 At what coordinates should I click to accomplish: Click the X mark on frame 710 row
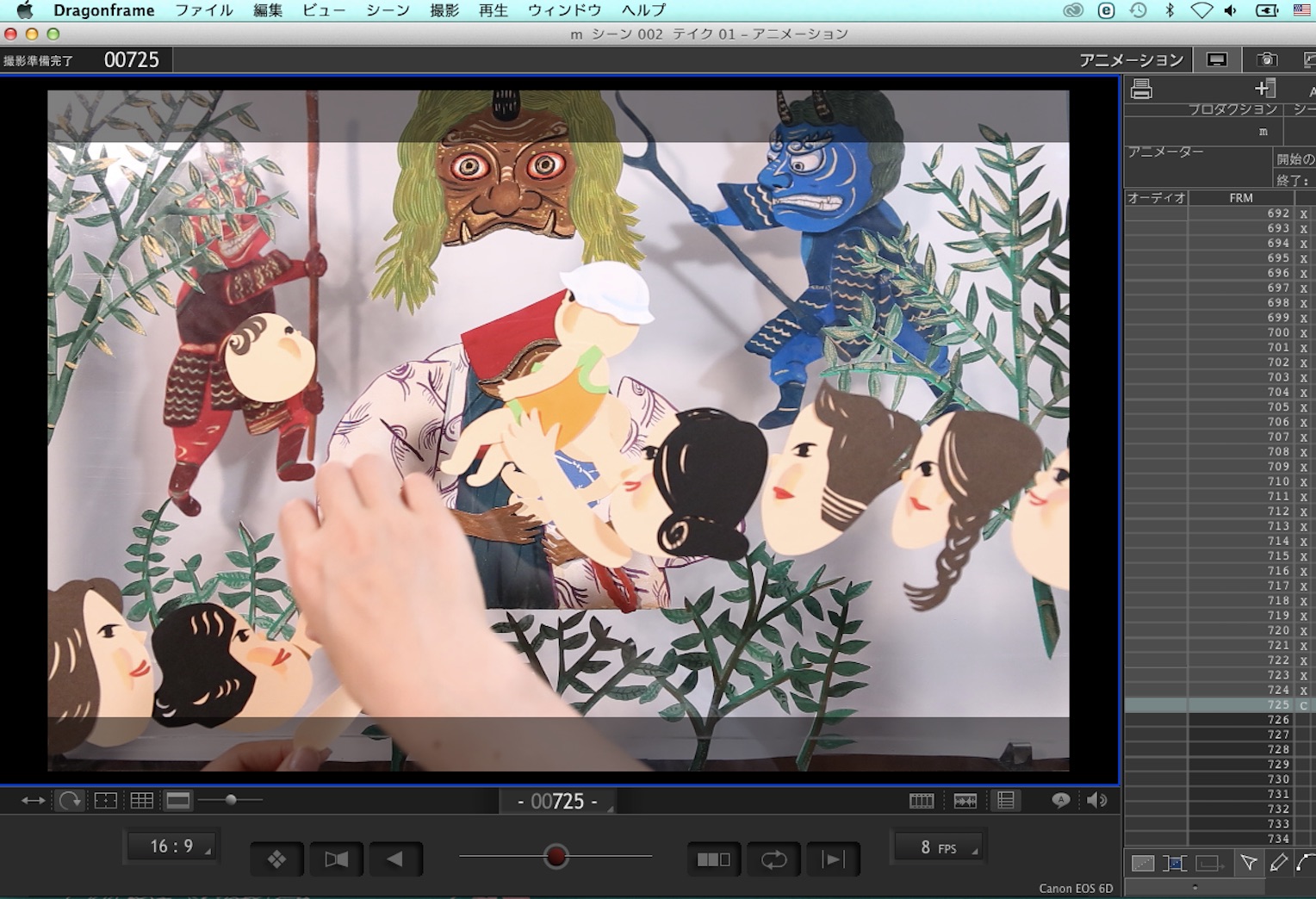coord(1304,481)
